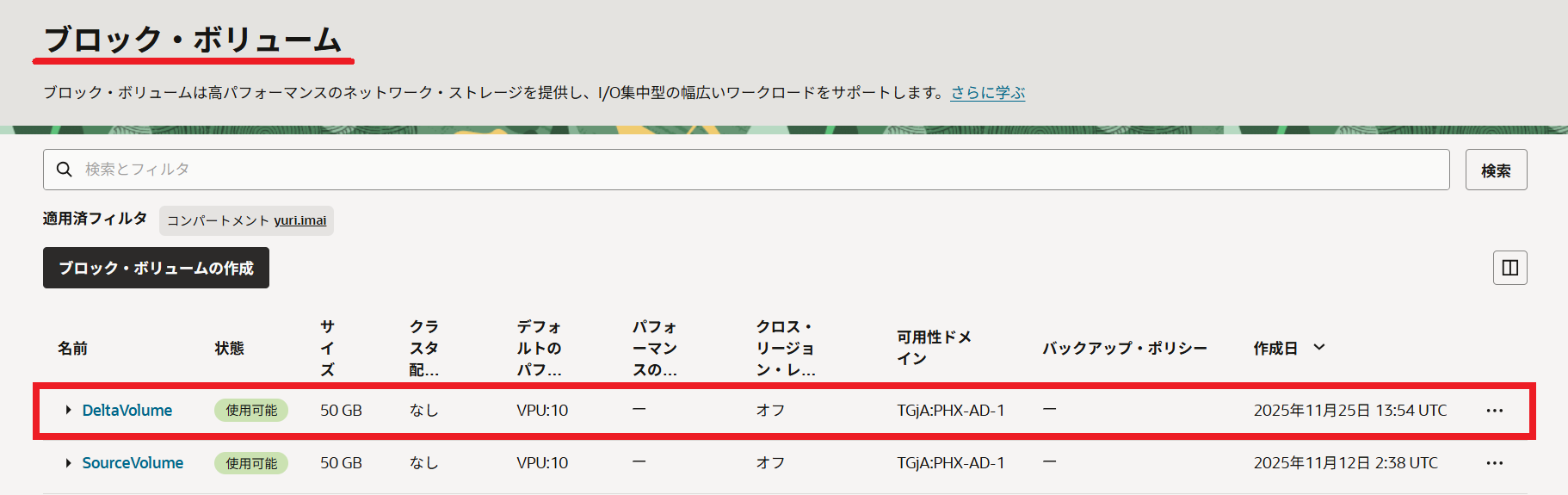The image size is (1568, 495).
Task: Expand the DeltaVolume row details
Action: (x=68, y=411)
